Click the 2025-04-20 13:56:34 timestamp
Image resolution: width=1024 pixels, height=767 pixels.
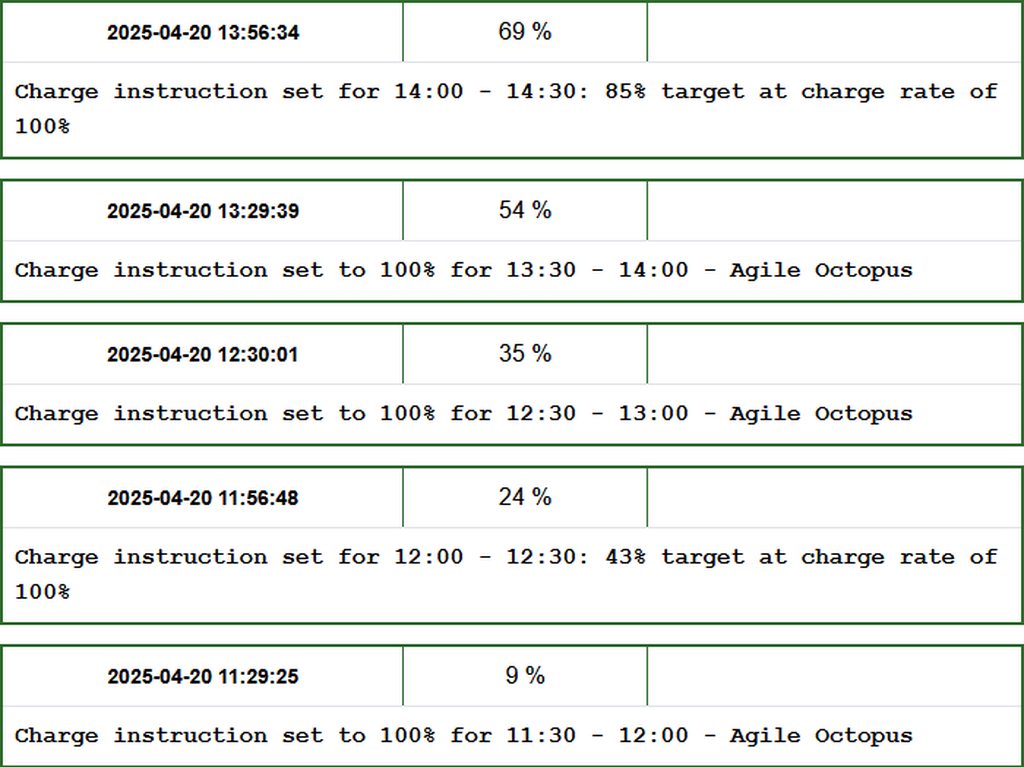203,33
